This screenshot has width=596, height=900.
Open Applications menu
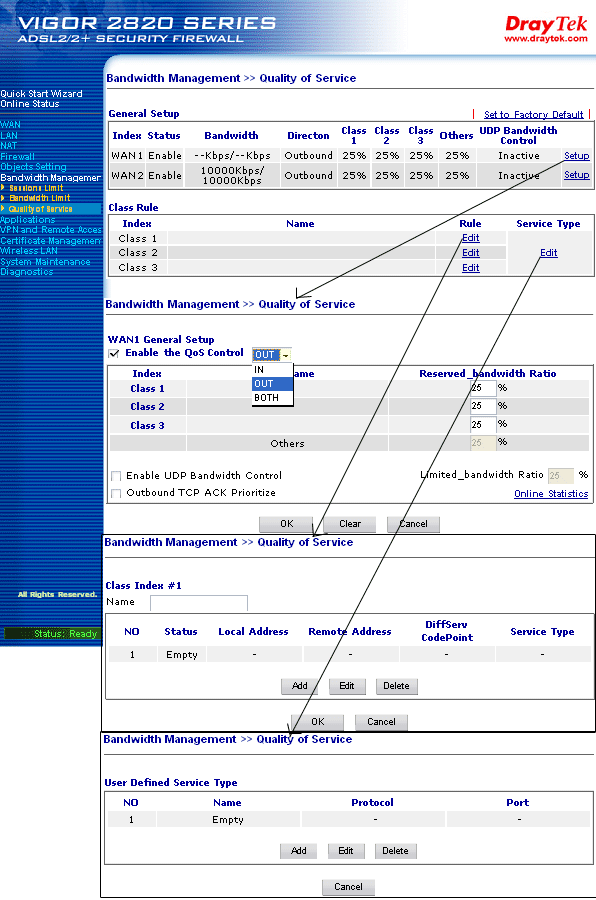28,220
